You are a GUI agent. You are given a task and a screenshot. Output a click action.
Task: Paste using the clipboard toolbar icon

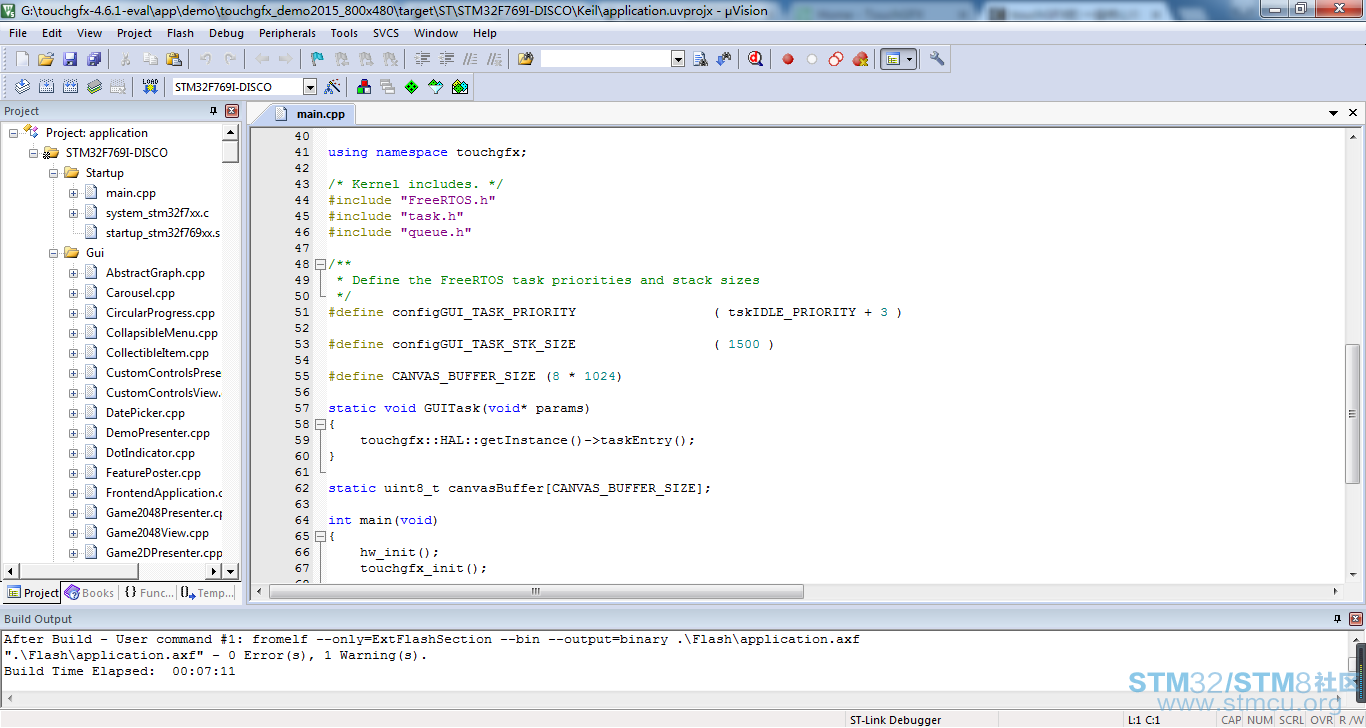coord(174,59)
